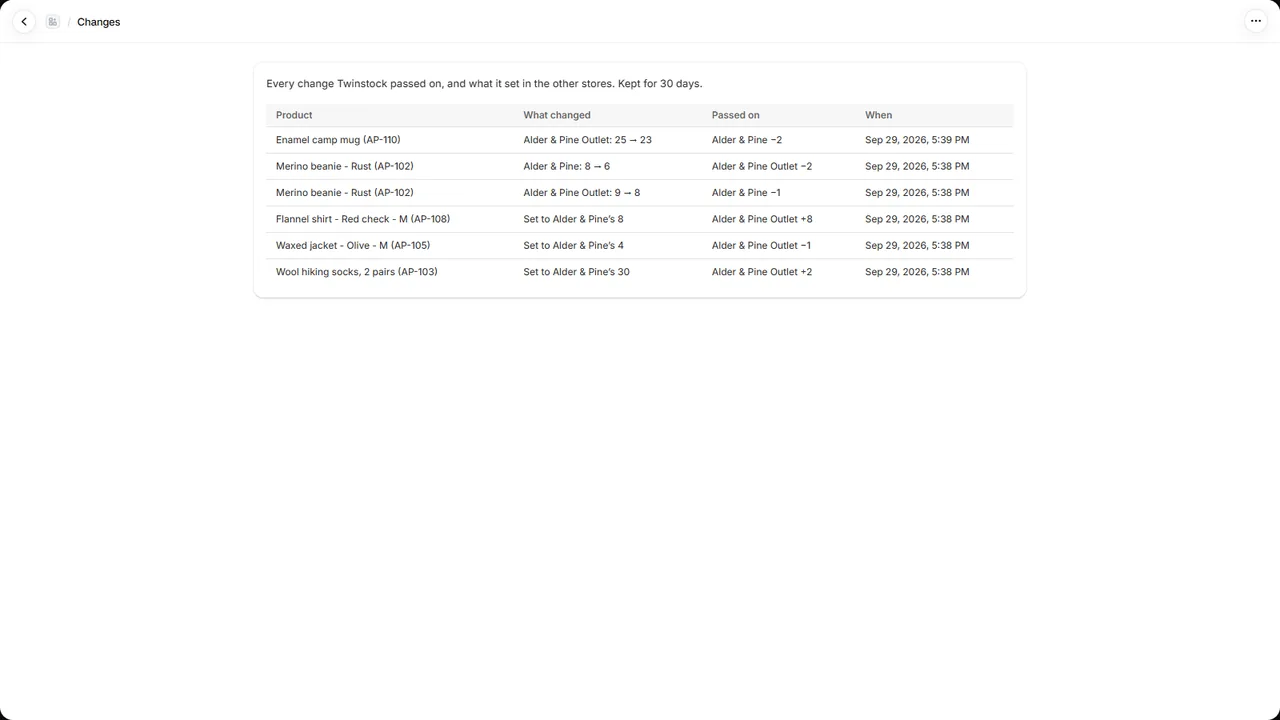Image resolution: width=1280 pixels, height=720 pixels.
Task: Click the Product column header
Action: (x=294, y=115)
